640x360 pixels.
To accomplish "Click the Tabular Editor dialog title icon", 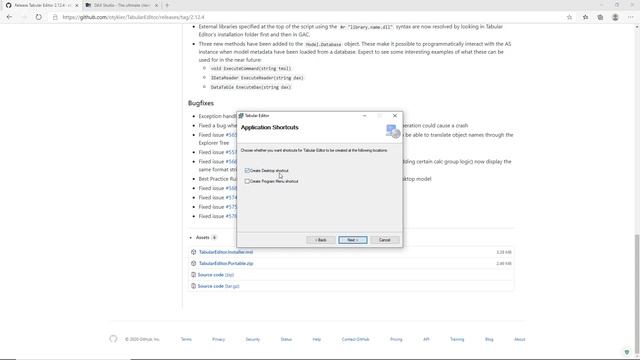I will (241, 116).
